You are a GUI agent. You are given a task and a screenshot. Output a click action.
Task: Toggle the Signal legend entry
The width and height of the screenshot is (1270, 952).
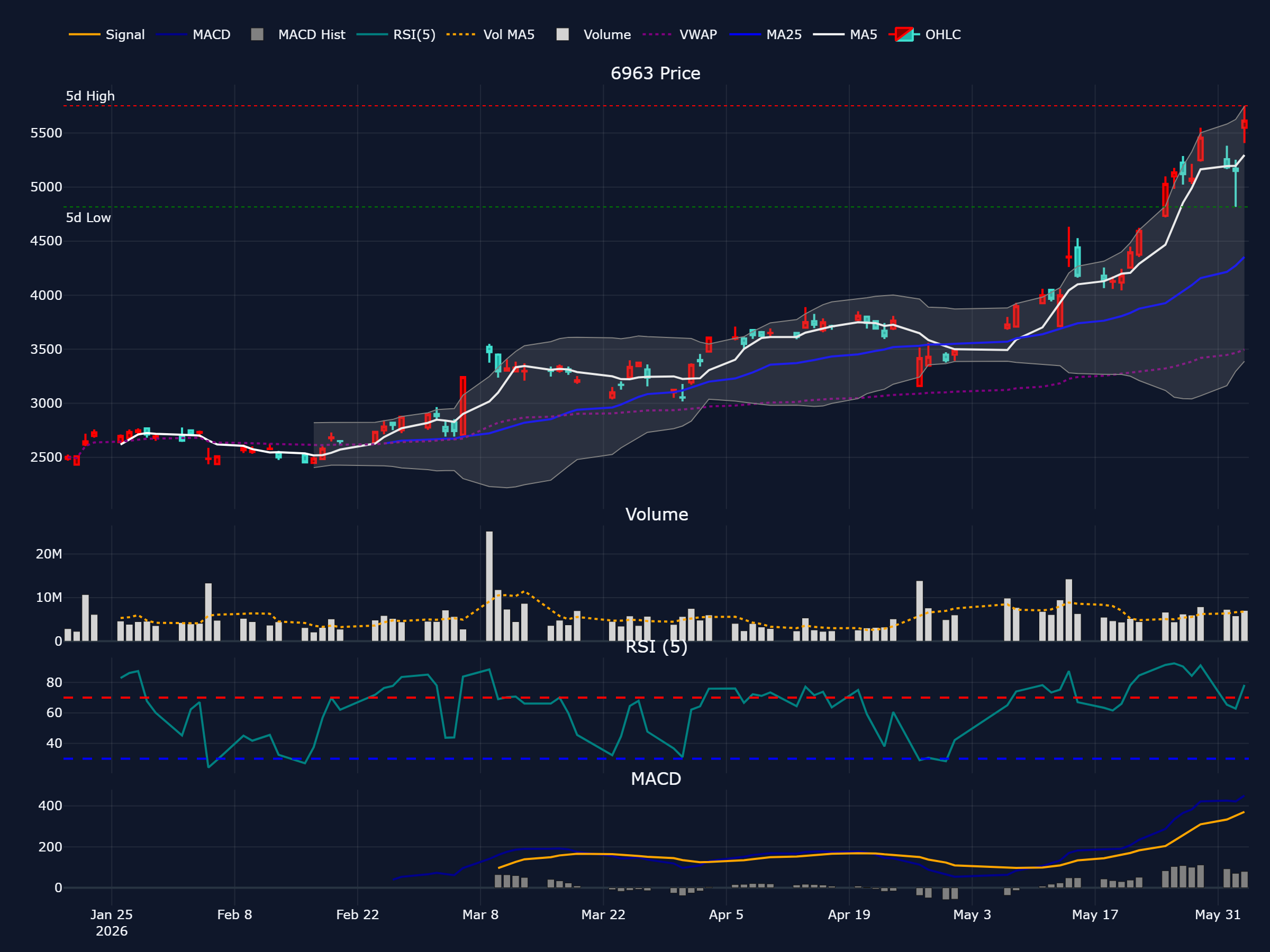(107, 34)
